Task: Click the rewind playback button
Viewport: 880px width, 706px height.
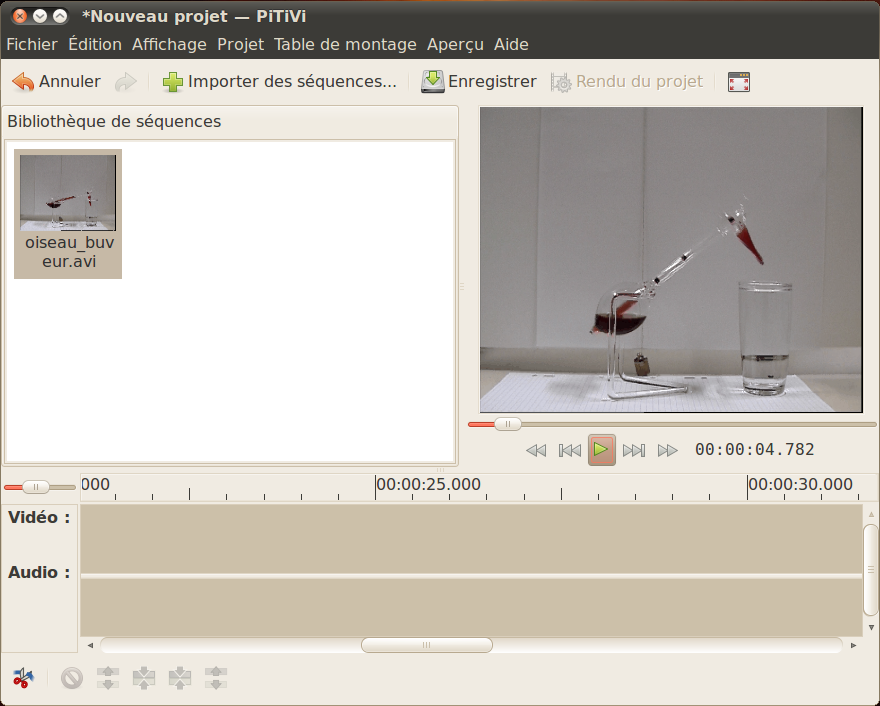Action: click(536, 450)
